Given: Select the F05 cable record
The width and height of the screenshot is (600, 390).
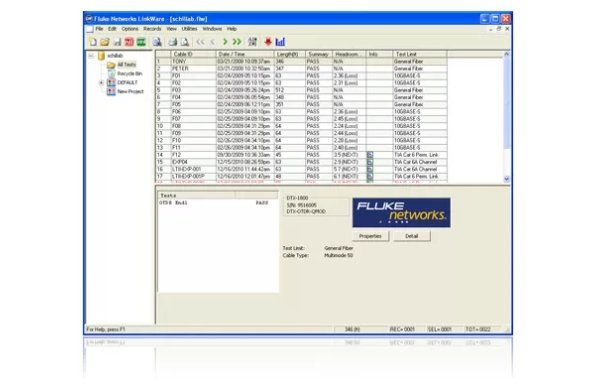Looking at the screenshot, I should [301, 104].
